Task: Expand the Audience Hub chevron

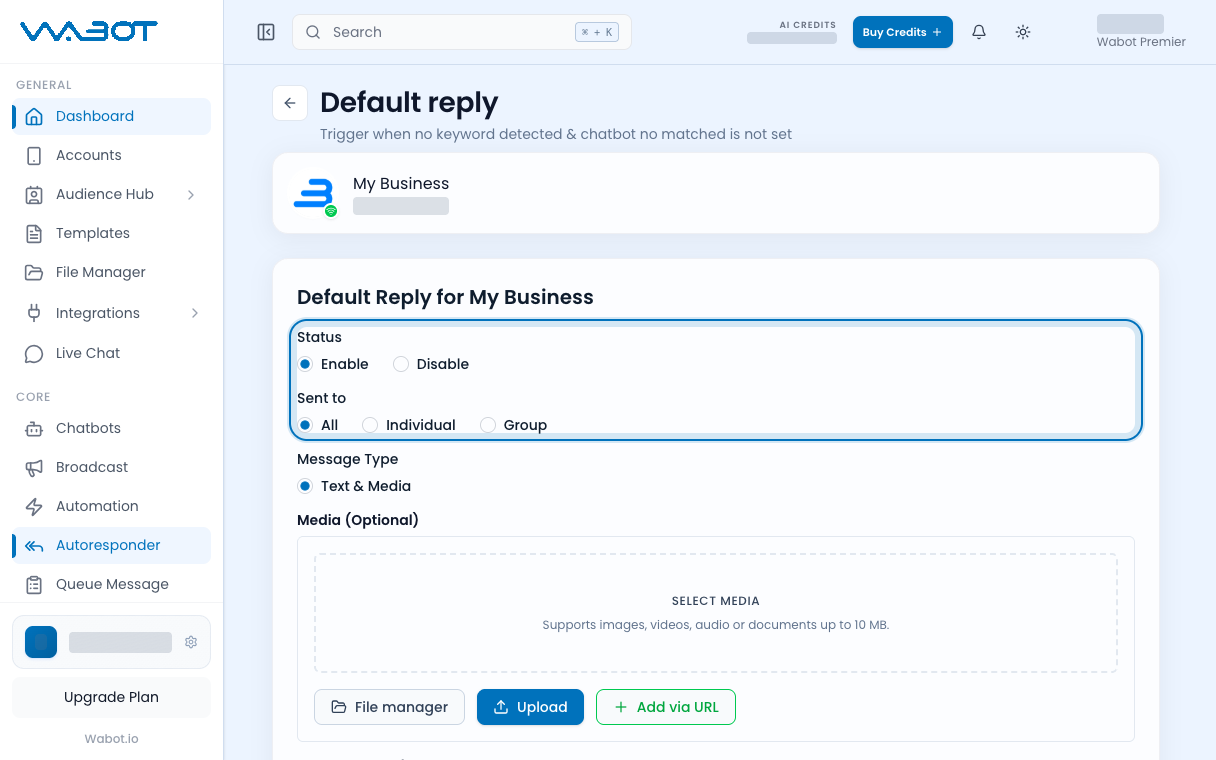Action: [191, 194]
